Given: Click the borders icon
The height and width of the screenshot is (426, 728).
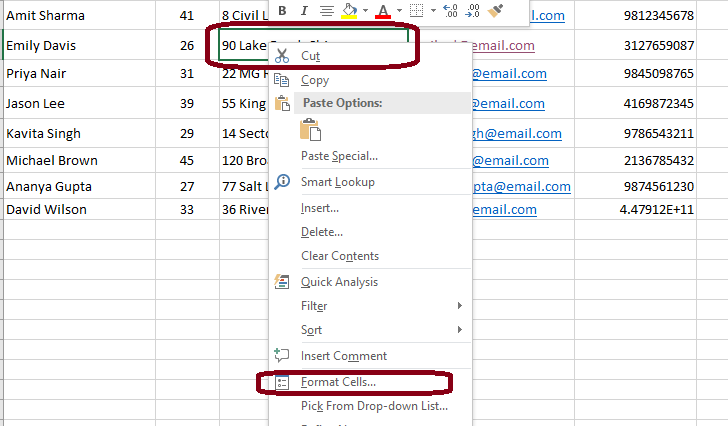Looking at the screenshot, I should pos(418,10).
